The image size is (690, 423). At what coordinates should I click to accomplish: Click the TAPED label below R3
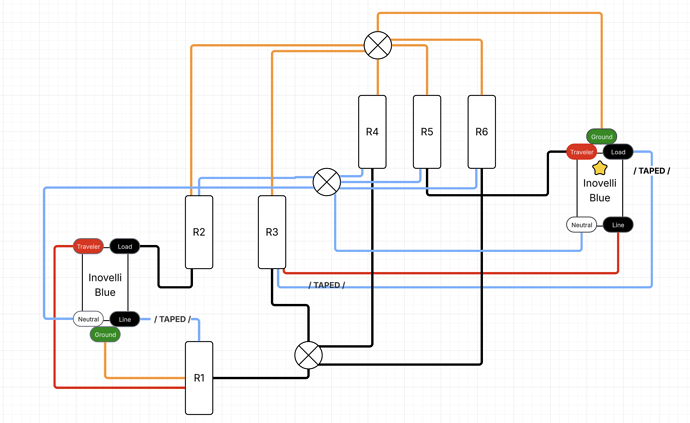point(327,285)
